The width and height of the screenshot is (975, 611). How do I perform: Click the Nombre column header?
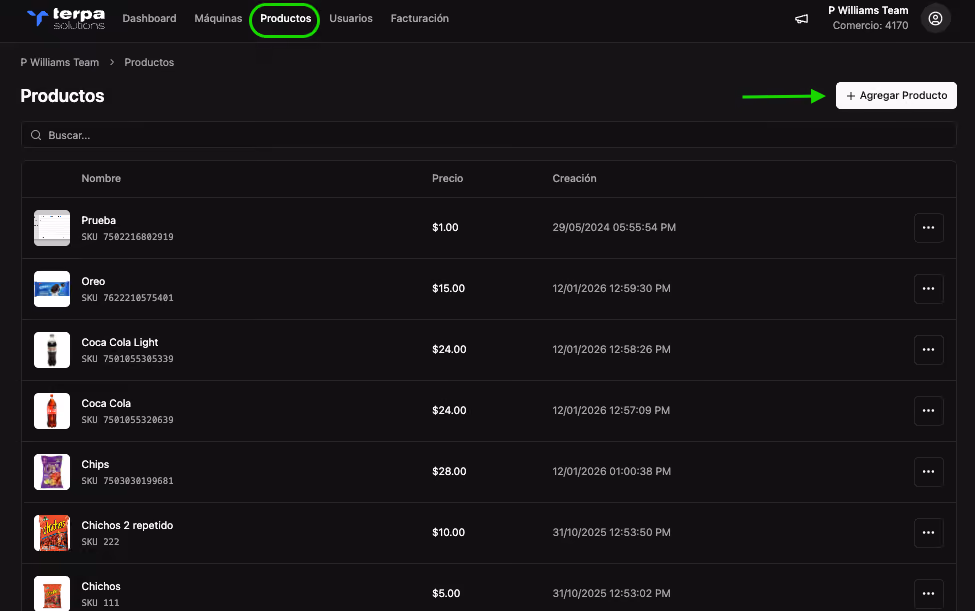click(x=101, y=178)
